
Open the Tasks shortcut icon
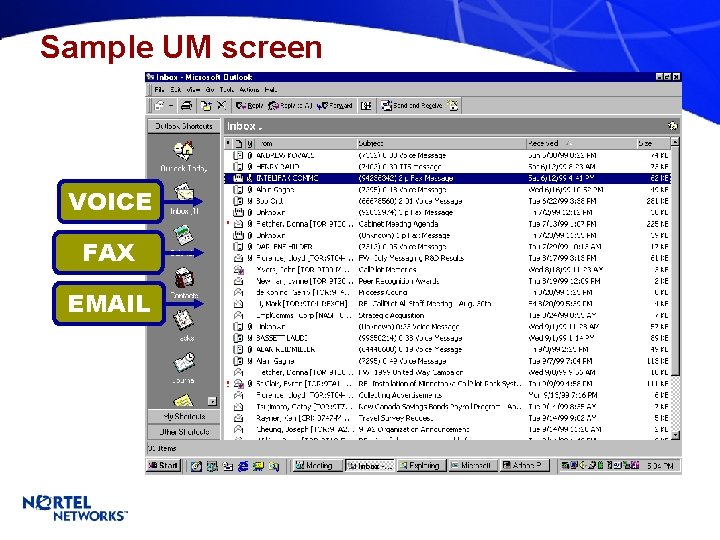pos(184,320)
